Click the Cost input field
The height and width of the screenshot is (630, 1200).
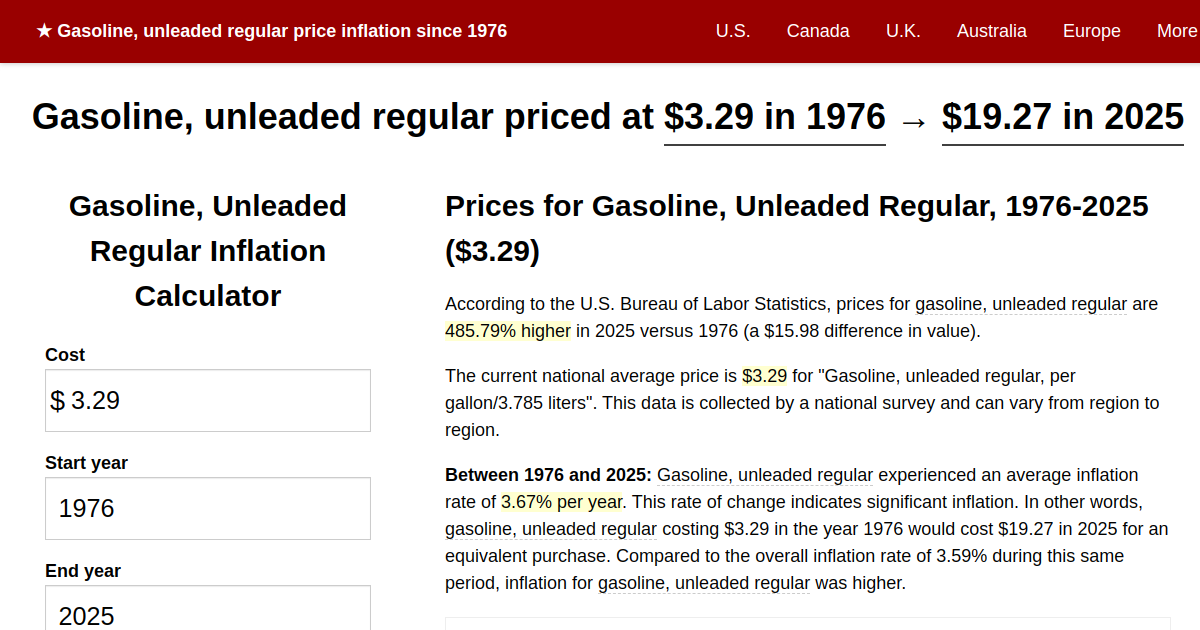207,400
